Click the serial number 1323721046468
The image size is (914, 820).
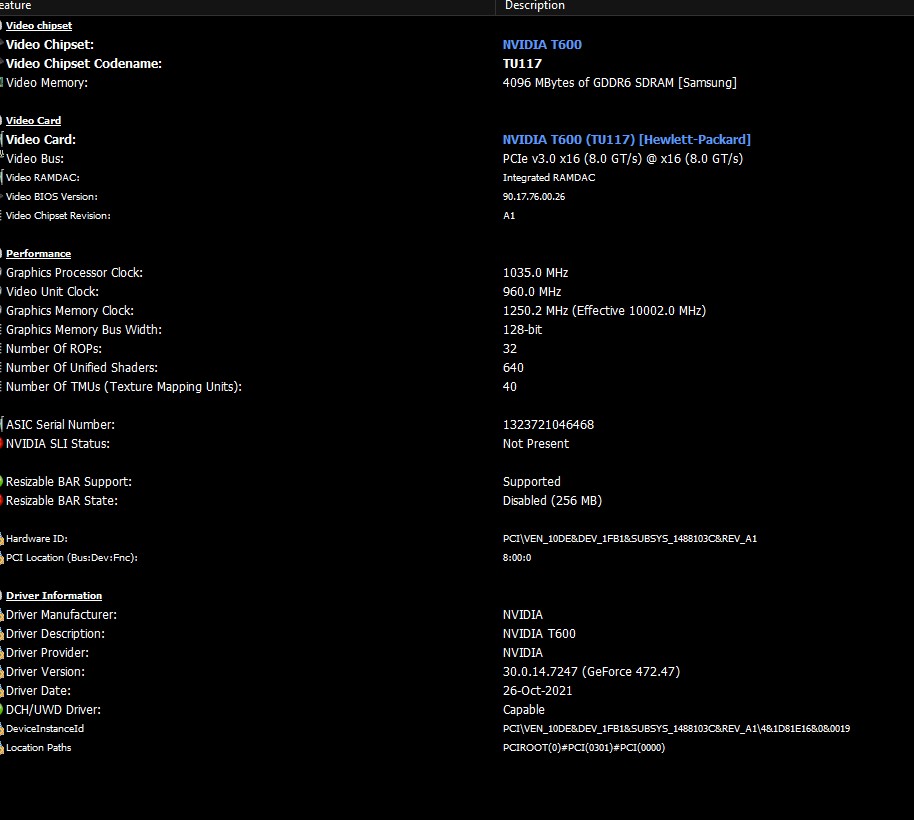548,425
